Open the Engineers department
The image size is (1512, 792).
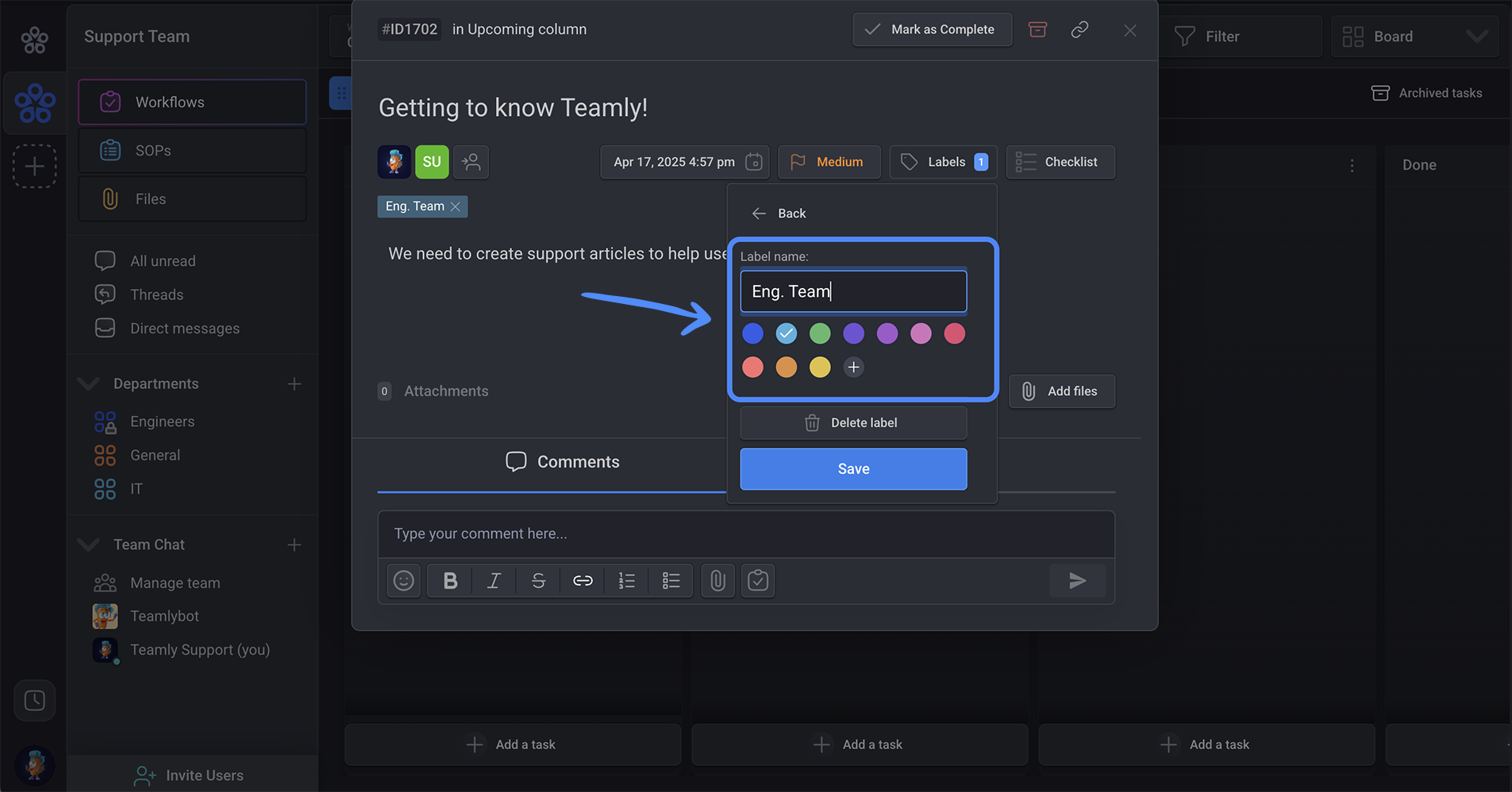(x=144, y=421)
